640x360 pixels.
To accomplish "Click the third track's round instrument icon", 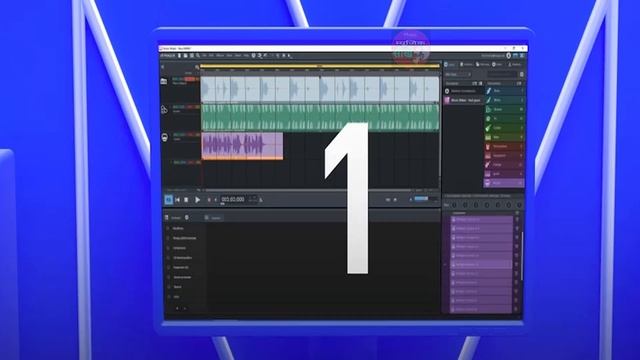I will [164, 137].
